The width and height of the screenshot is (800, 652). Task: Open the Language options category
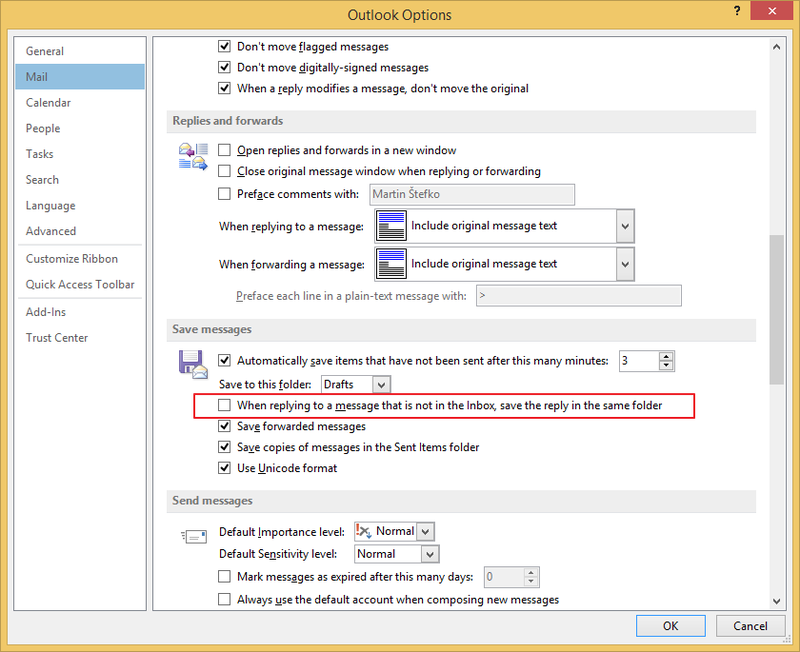coord(80,205)
